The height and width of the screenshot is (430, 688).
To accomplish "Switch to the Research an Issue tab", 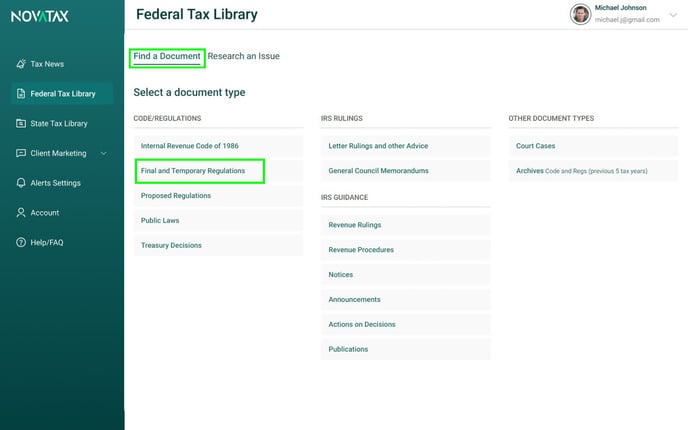I will point(244,56).
